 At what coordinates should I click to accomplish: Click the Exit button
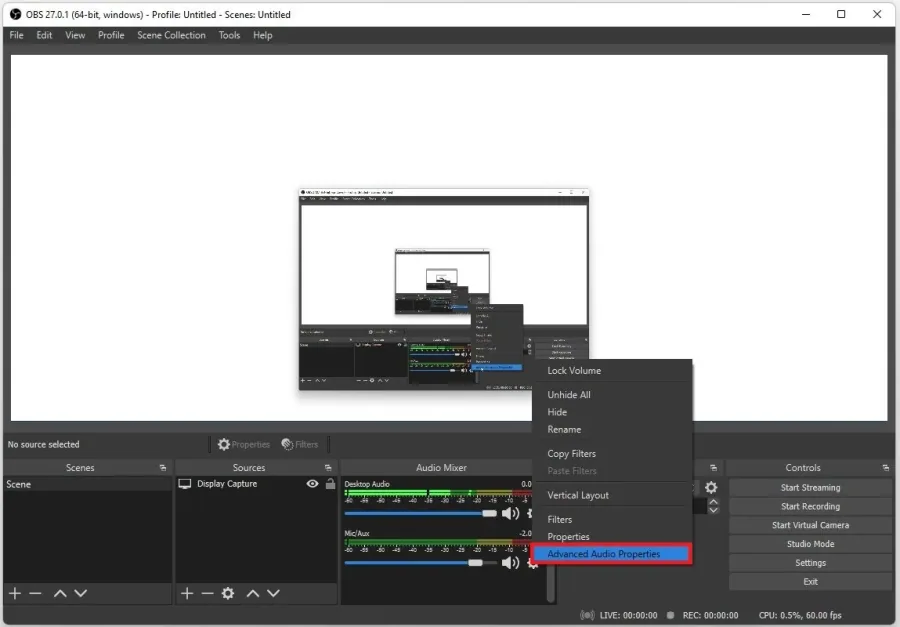click(810, 582)
